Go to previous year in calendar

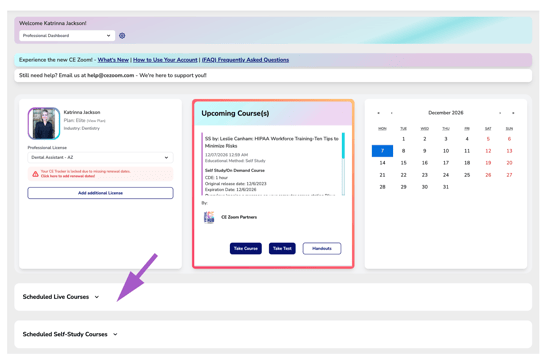pyautogui.click(x=379, y=113)
